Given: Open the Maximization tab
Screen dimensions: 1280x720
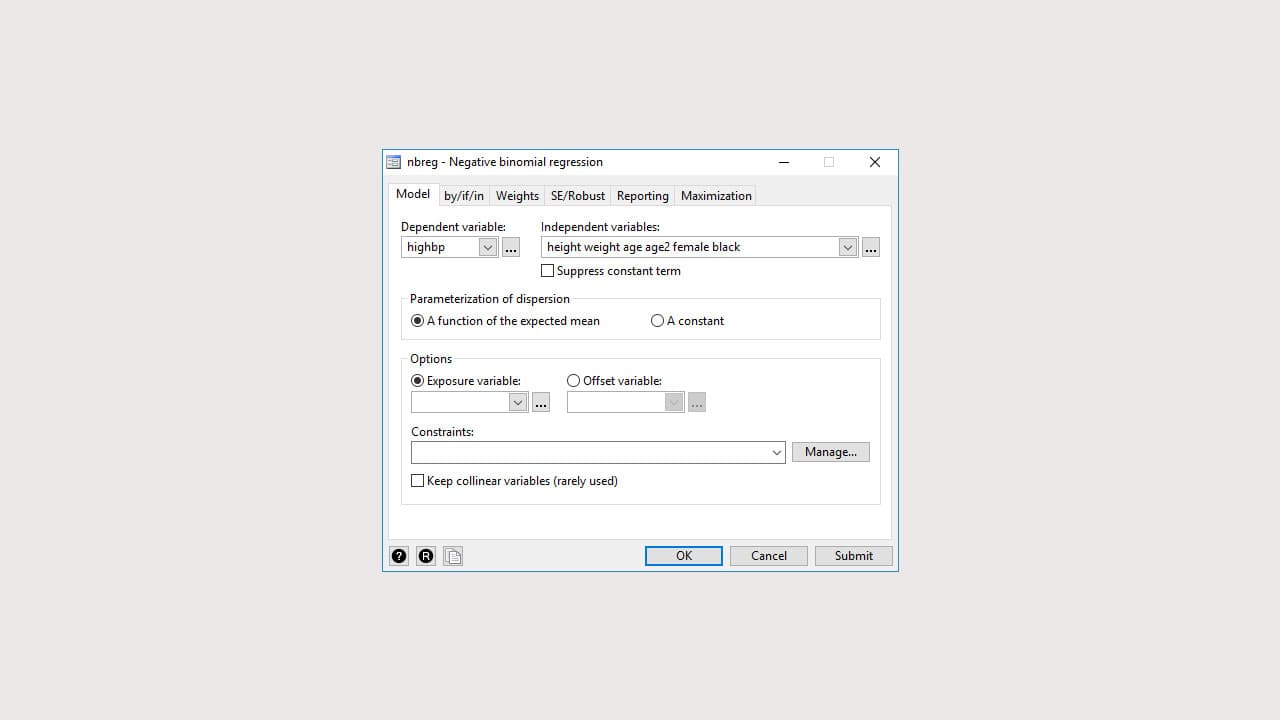Looking at the screenshot, I should point(715,195).
